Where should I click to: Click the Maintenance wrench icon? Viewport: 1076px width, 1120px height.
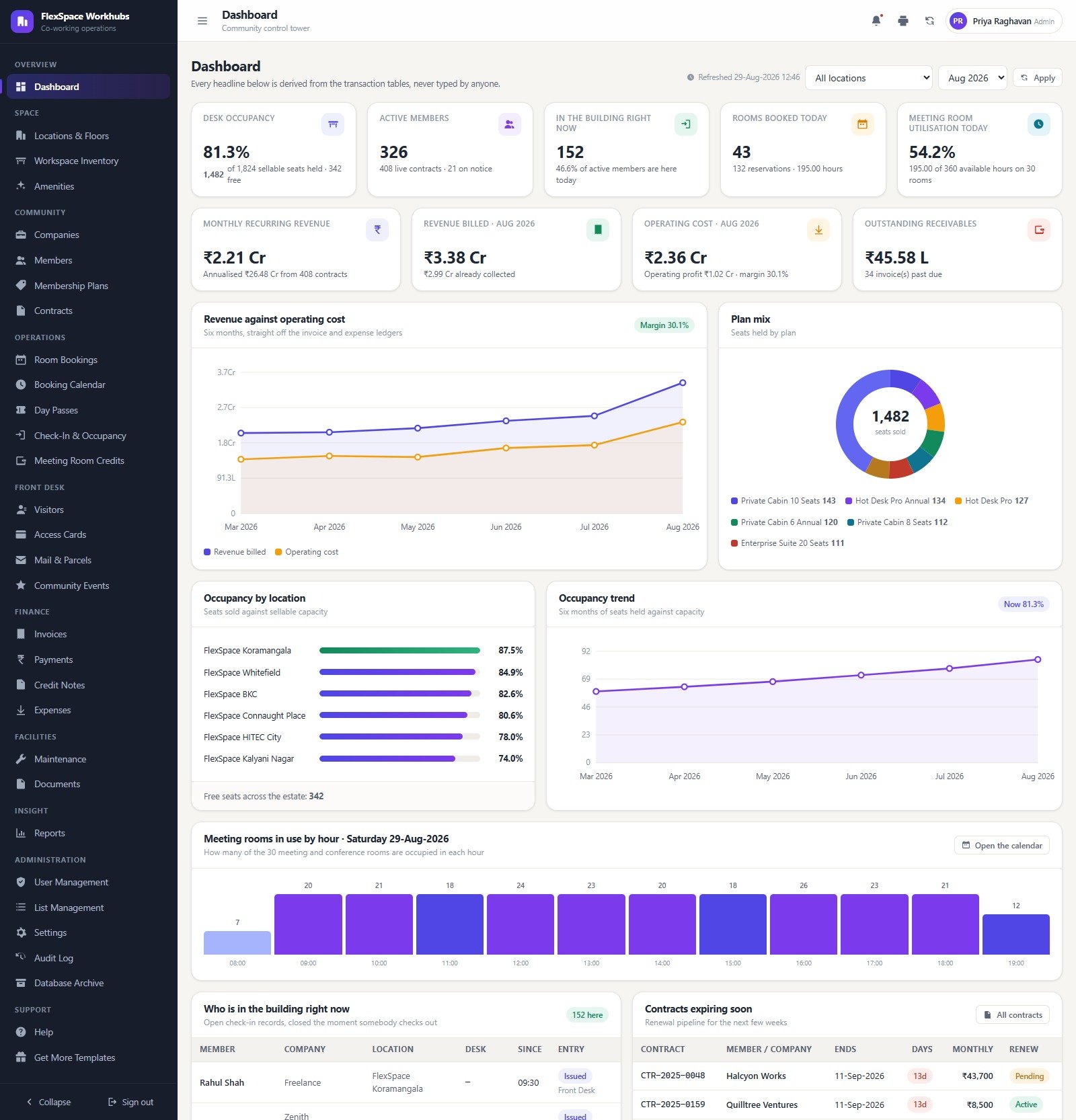(21, 759)
